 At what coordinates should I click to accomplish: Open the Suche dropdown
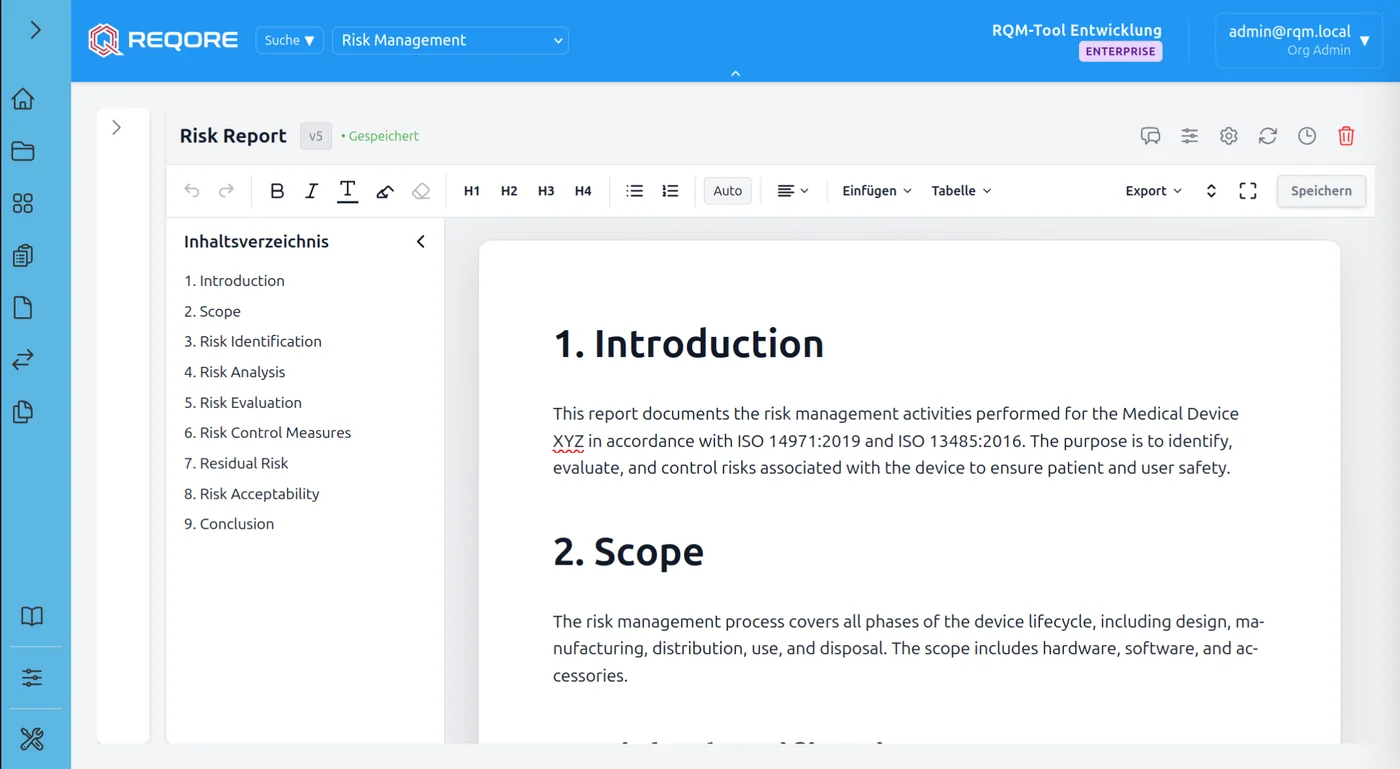(290, 40)
